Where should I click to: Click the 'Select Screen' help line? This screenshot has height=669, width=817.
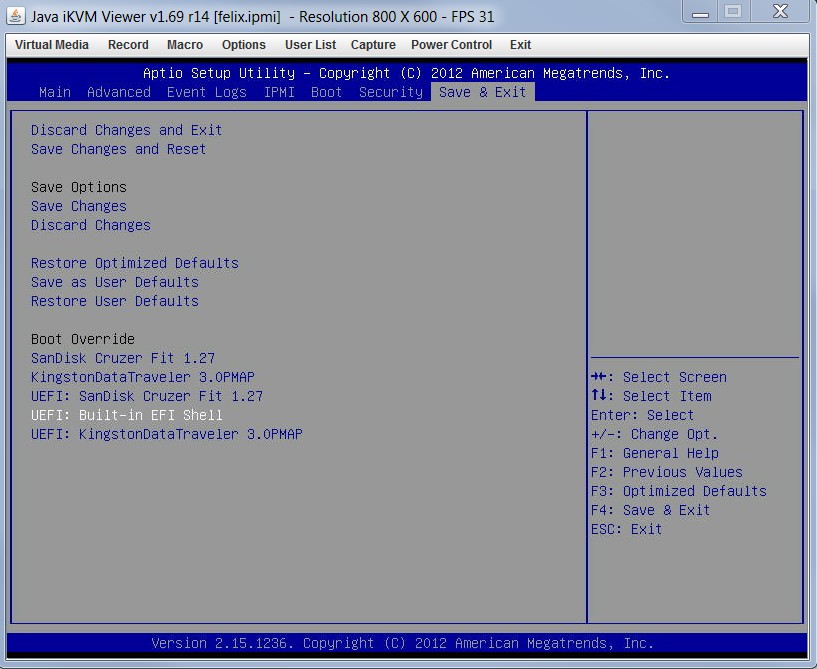point(659,377)
